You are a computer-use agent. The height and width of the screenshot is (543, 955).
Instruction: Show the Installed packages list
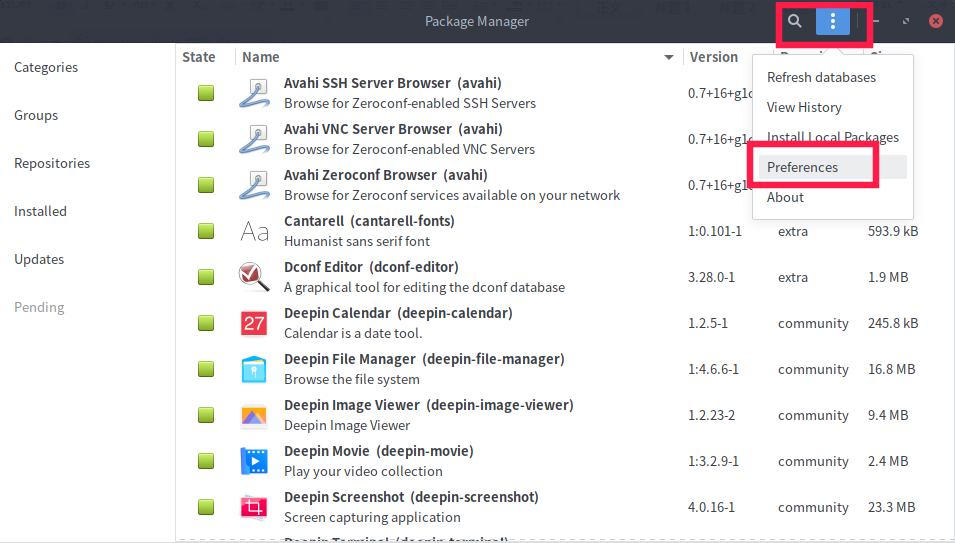[x=41, y=212]
